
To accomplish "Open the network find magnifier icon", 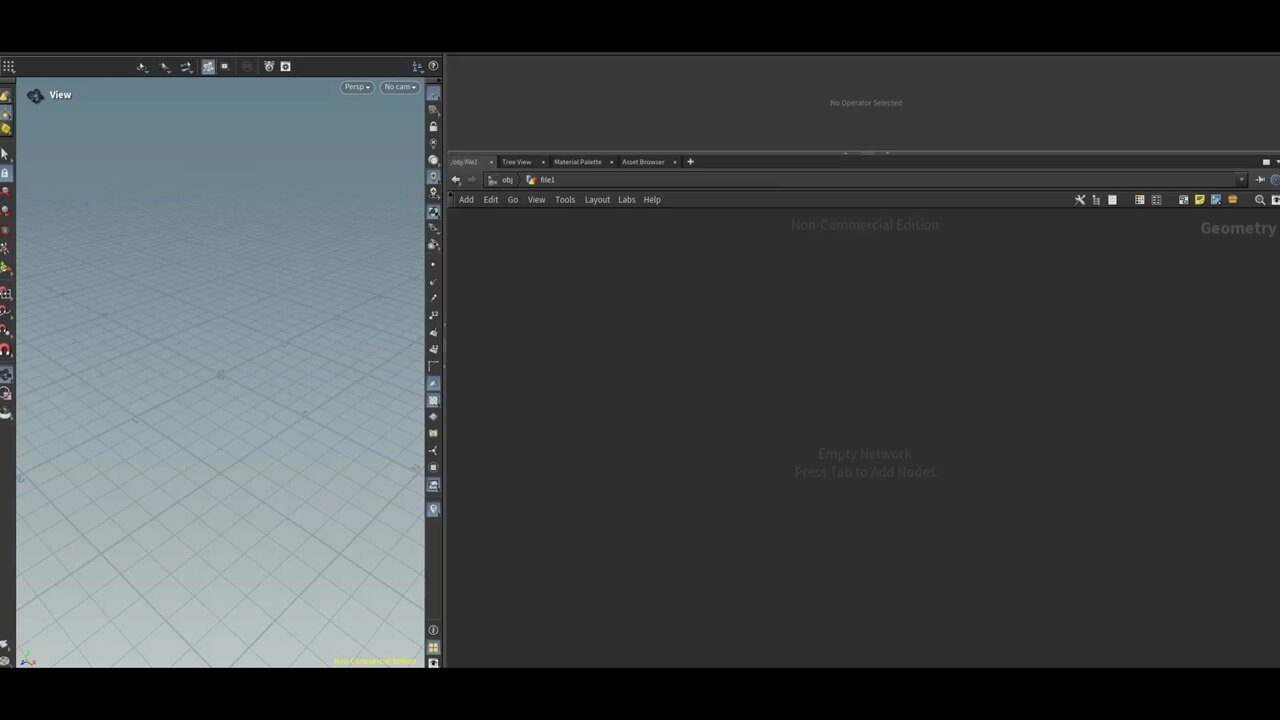I will (1260, 200).
